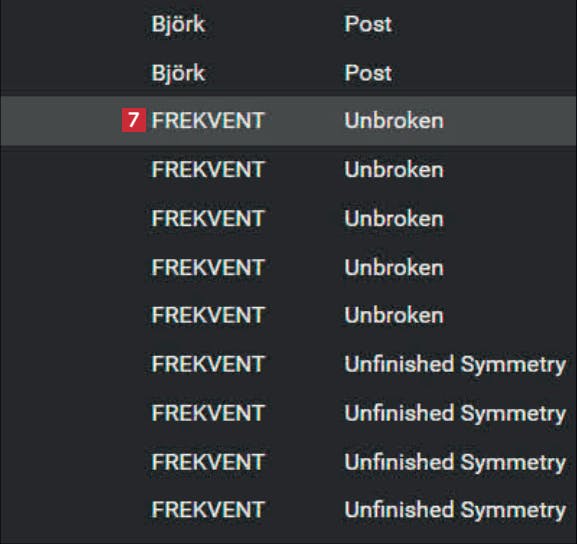Click FREKVENT beside the last Unbroken entry
Image resolution: width=577 pixels, height=544 pixels.
pos(208,315)
